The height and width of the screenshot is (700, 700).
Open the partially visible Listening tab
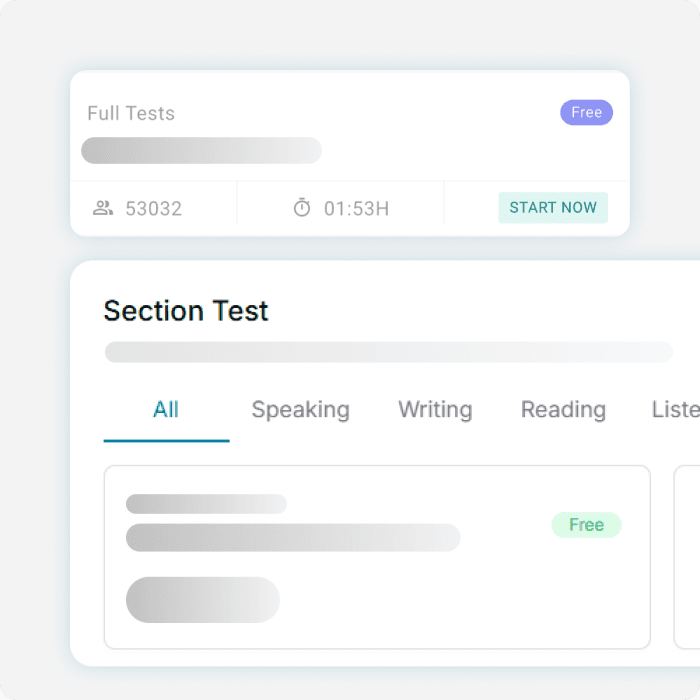click(676, 410)
